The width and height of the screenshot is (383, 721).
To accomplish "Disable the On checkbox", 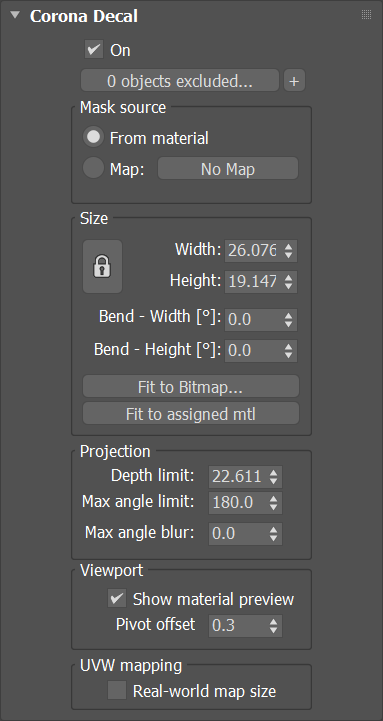I will tap(94, 49).
